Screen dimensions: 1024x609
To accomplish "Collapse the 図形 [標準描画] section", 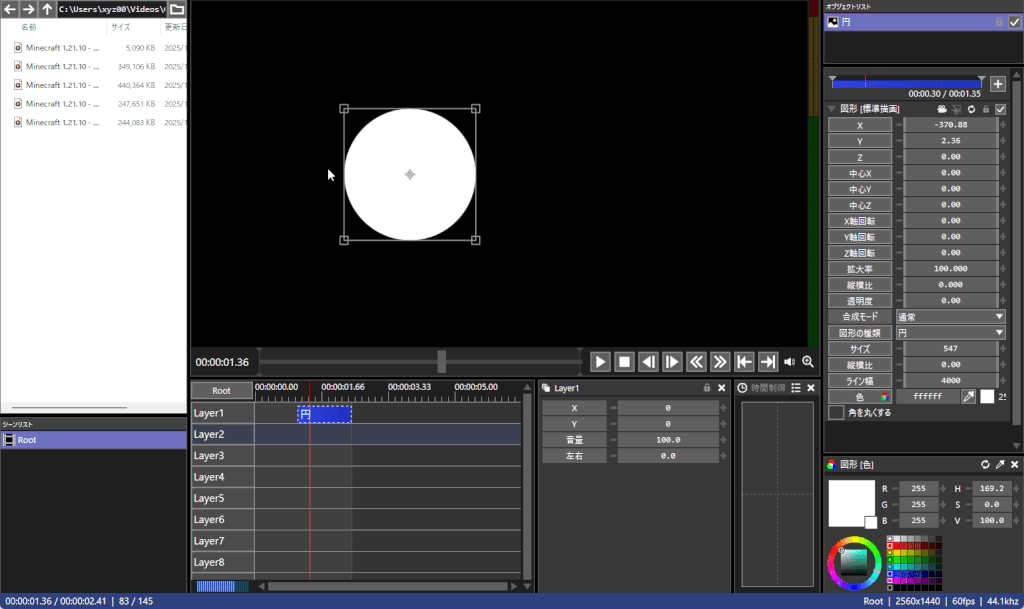I will 832,109.
